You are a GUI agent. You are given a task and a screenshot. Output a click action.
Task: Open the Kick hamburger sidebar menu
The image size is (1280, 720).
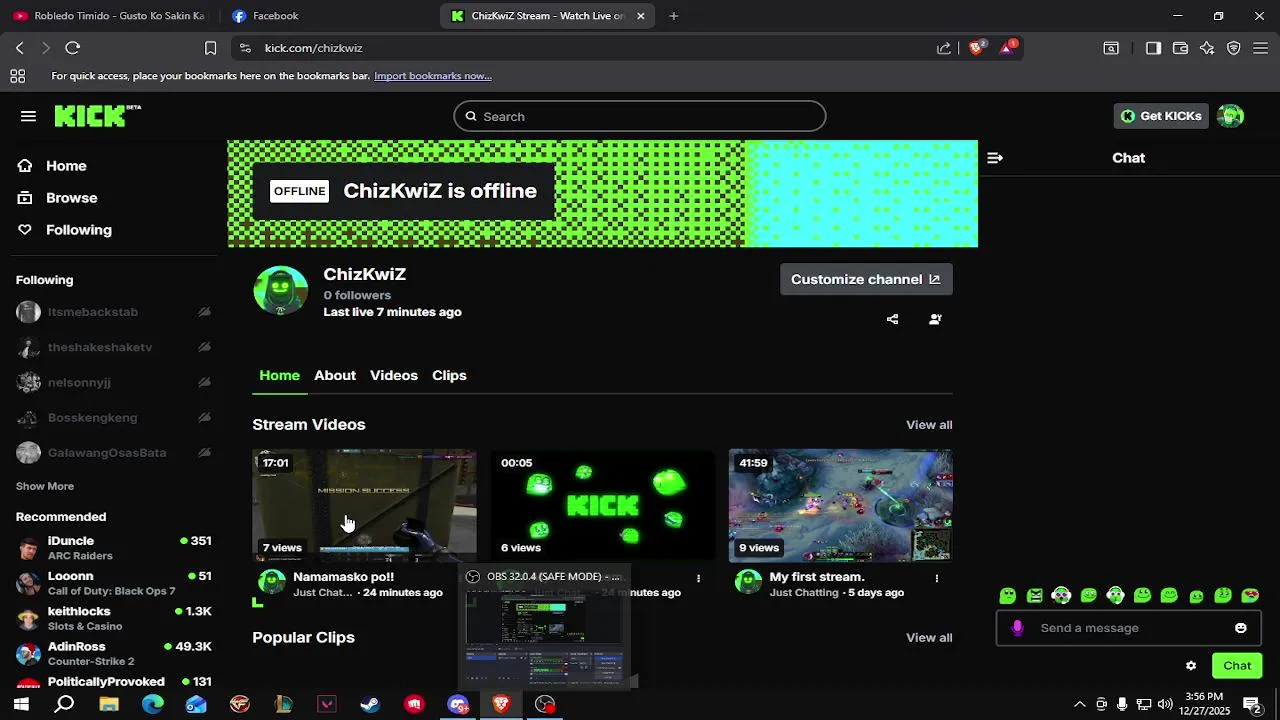click(28, 116)
